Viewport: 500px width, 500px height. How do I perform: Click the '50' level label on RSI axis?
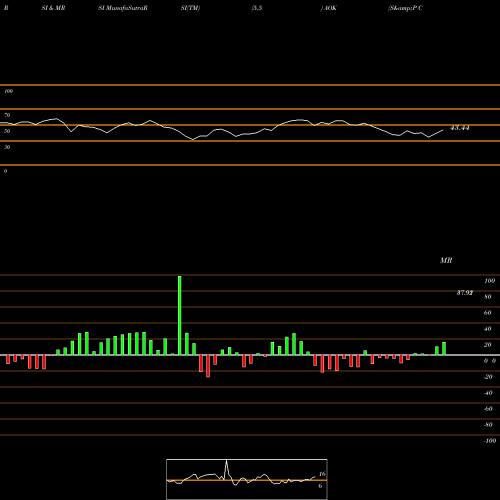pos(7,131)
